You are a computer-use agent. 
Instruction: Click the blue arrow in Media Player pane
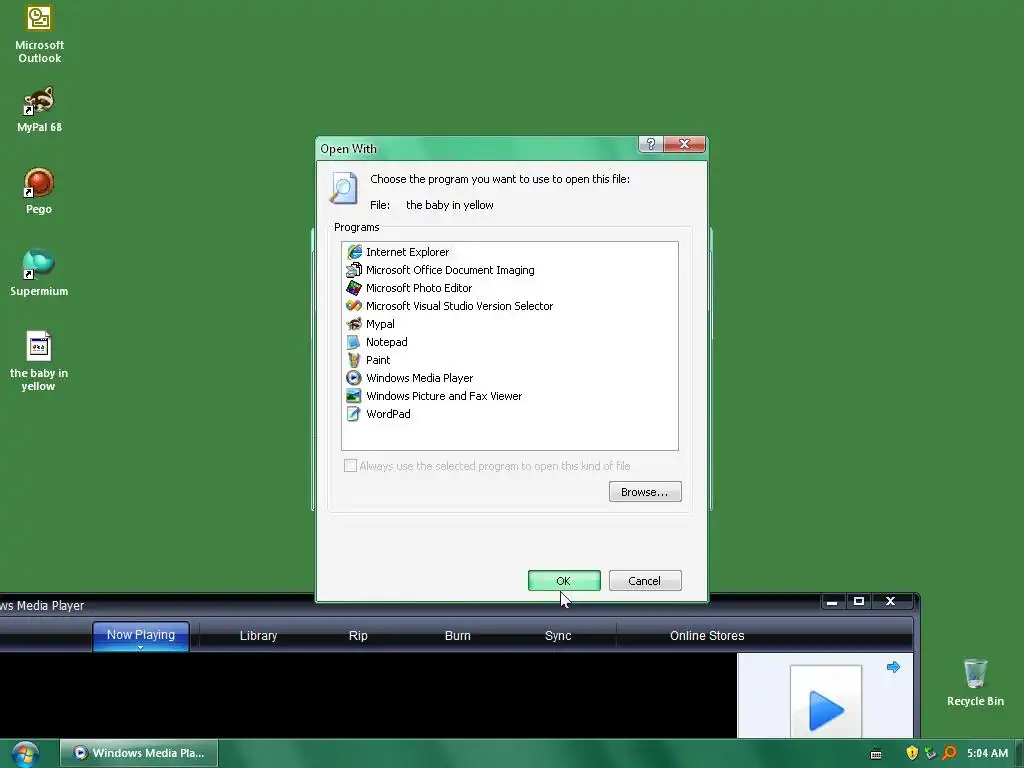(893, 667)
